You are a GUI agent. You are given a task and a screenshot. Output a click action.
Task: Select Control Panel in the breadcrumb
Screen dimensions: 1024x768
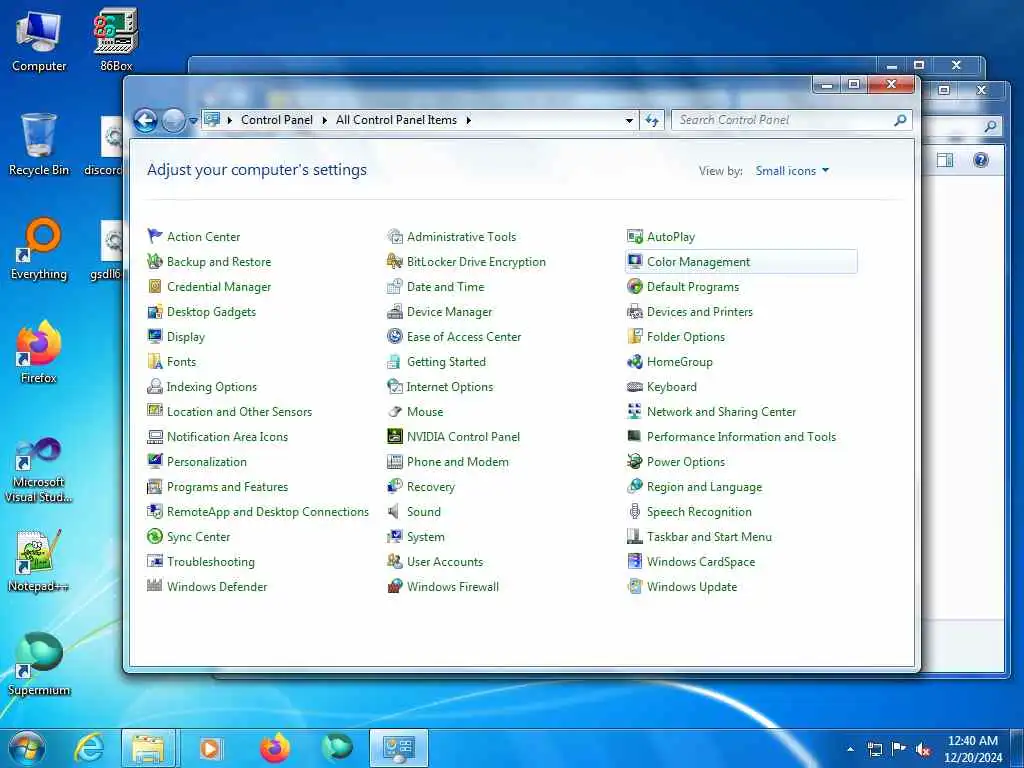[277, 120]
